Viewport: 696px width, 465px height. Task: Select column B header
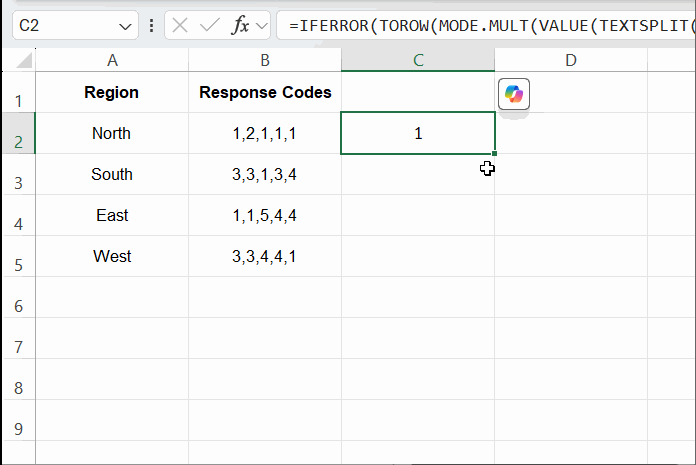coord(265,60)
